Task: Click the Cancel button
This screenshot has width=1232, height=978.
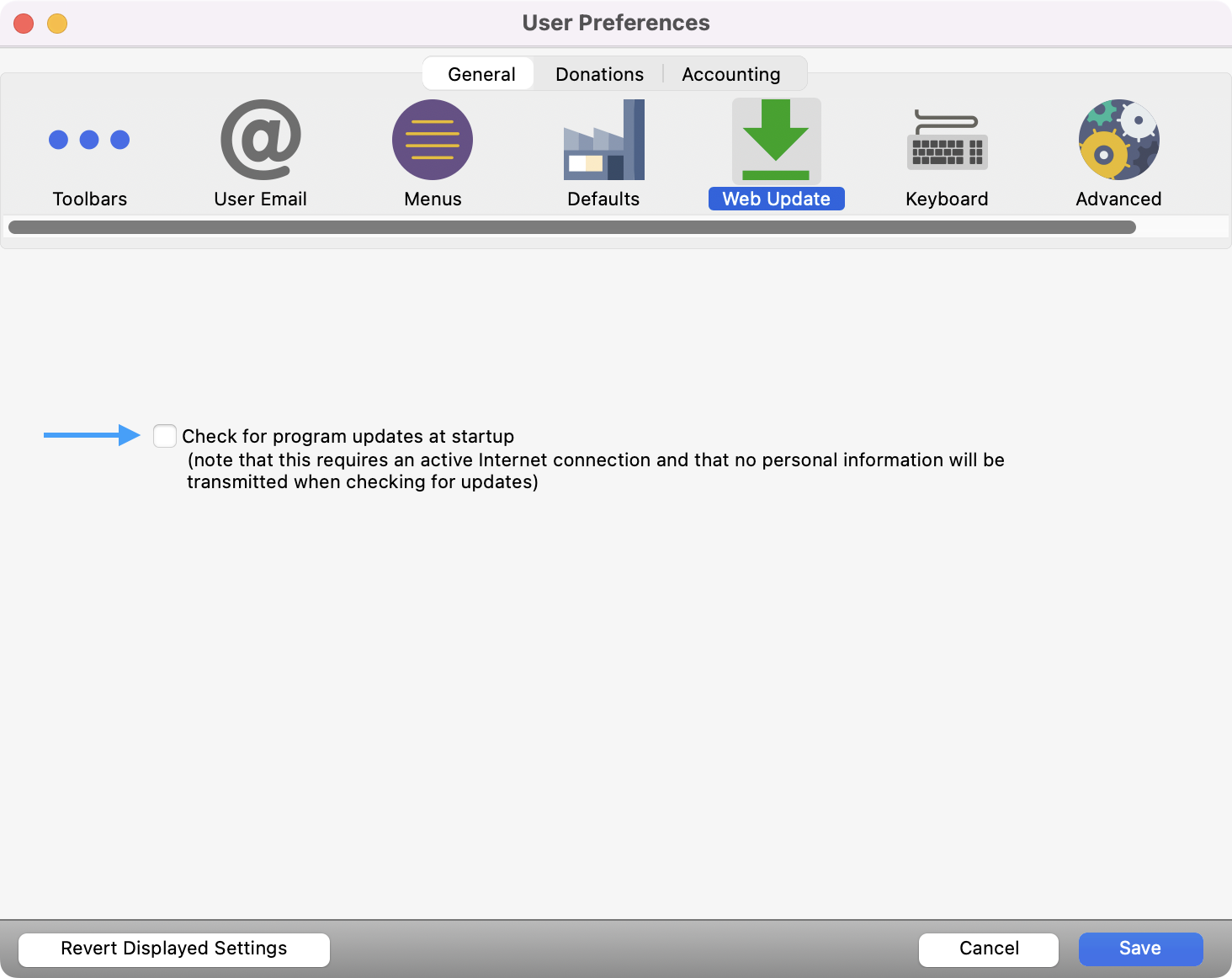Action: (988, 949)
